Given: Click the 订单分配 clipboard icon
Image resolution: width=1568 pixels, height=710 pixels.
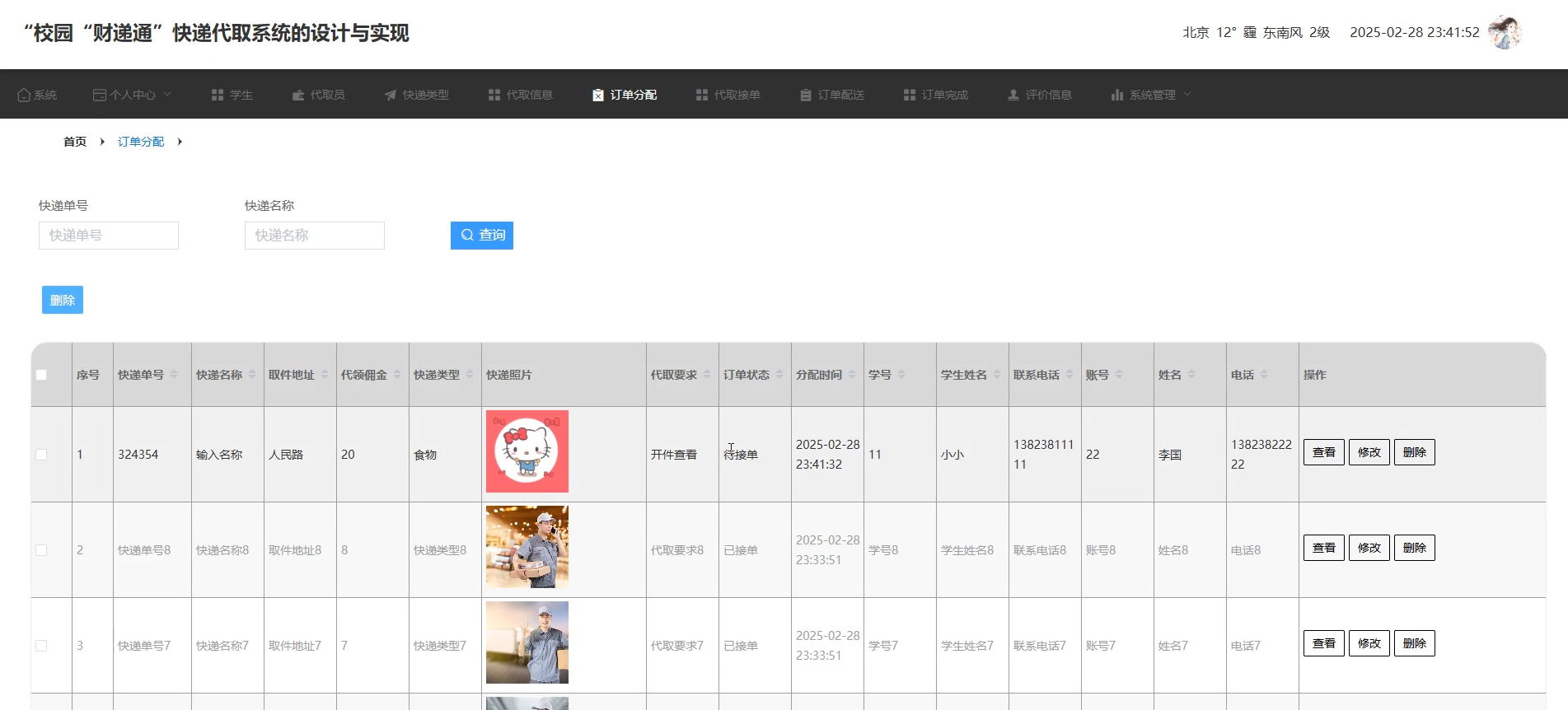Looking at the screenshot, I should [x=598, y=95].
